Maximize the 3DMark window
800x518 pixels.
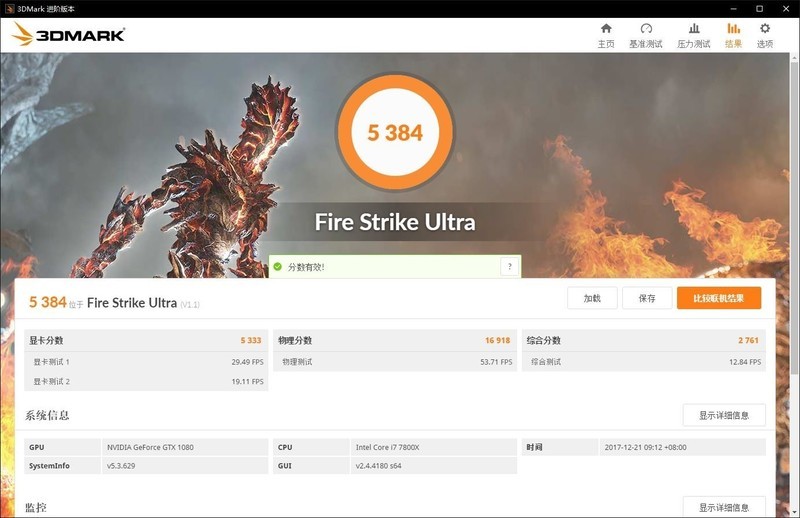[x=759, y=8]
